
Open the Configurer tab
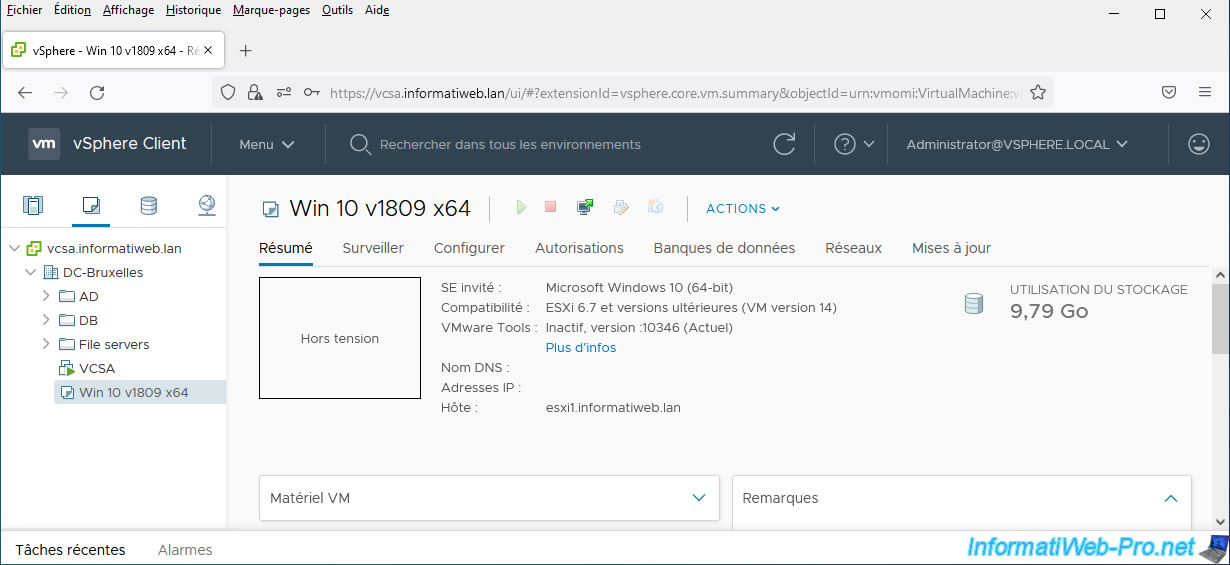[x=469, y=248]
